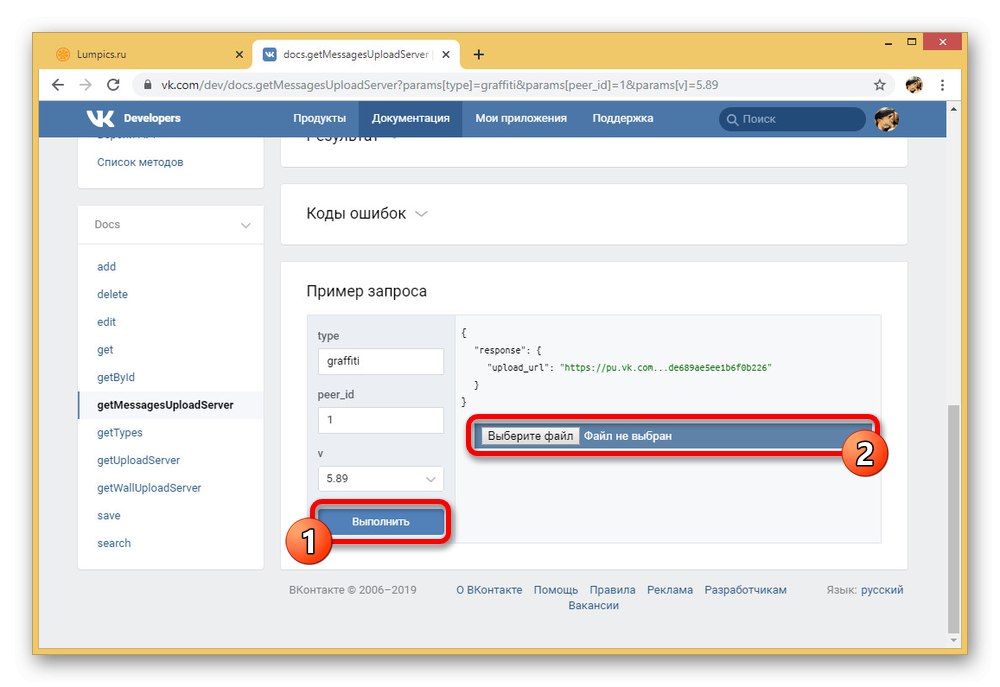1000x687 pixels.
Task: Click the Выберите файл button
Action: (x=530, y=436)
